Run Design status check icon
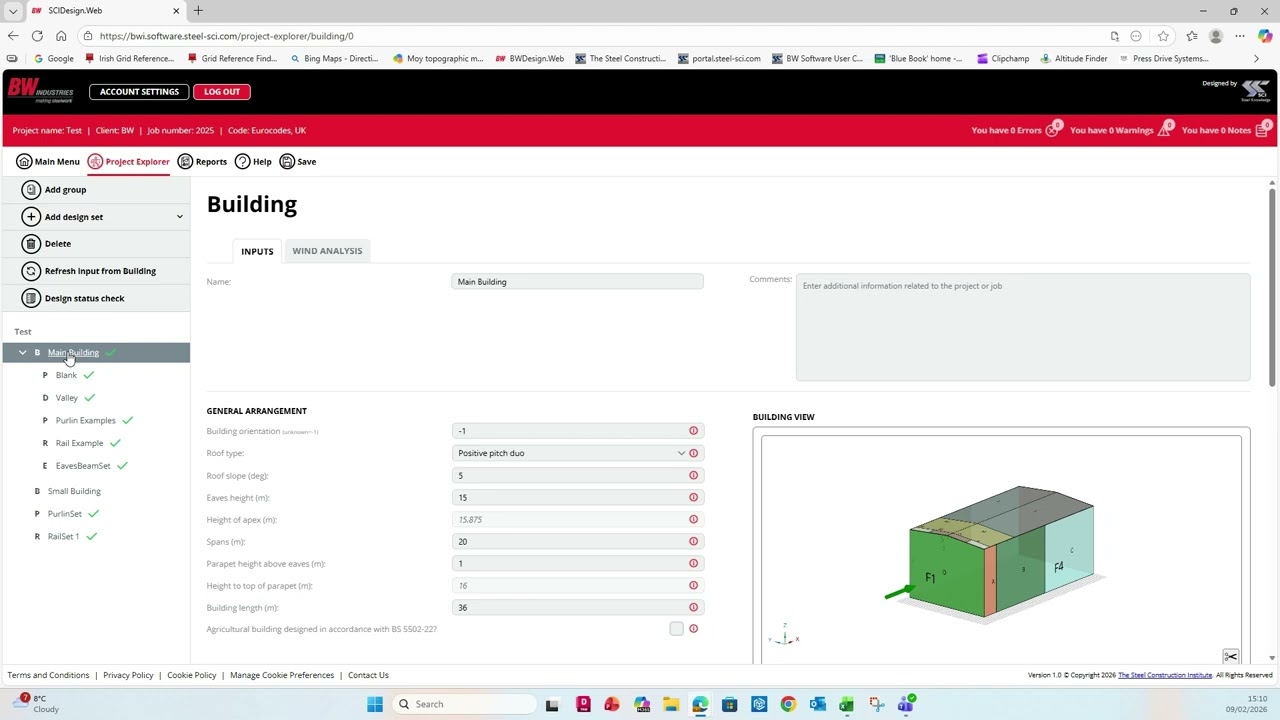 click(x=31, y=298)
